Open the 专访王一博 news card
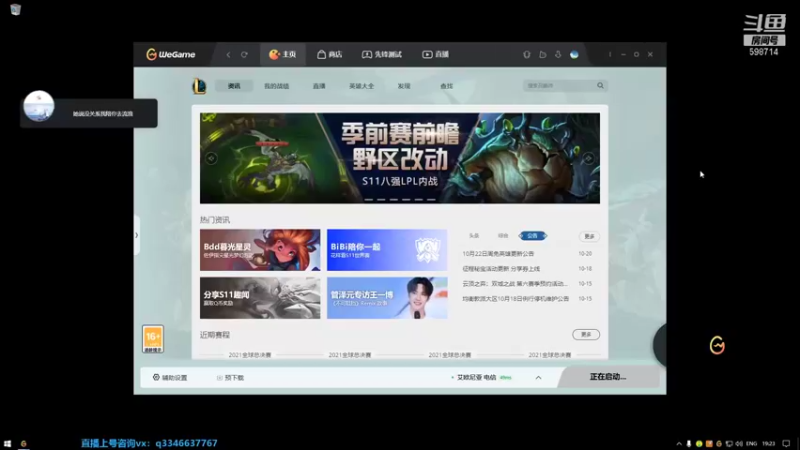Screen dimensions: 800x450 387,298
